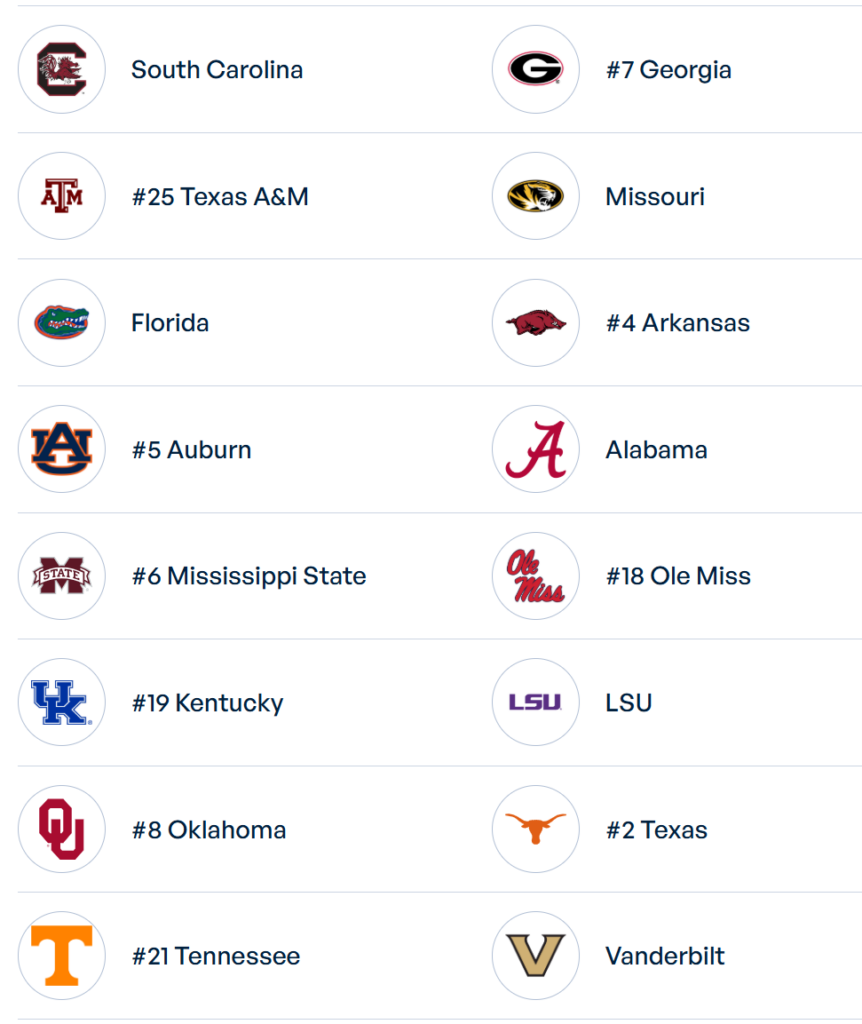Click the Oklahoma OU logo
The height and width of the screenshot is (1024, 862).
click(61, 829)
